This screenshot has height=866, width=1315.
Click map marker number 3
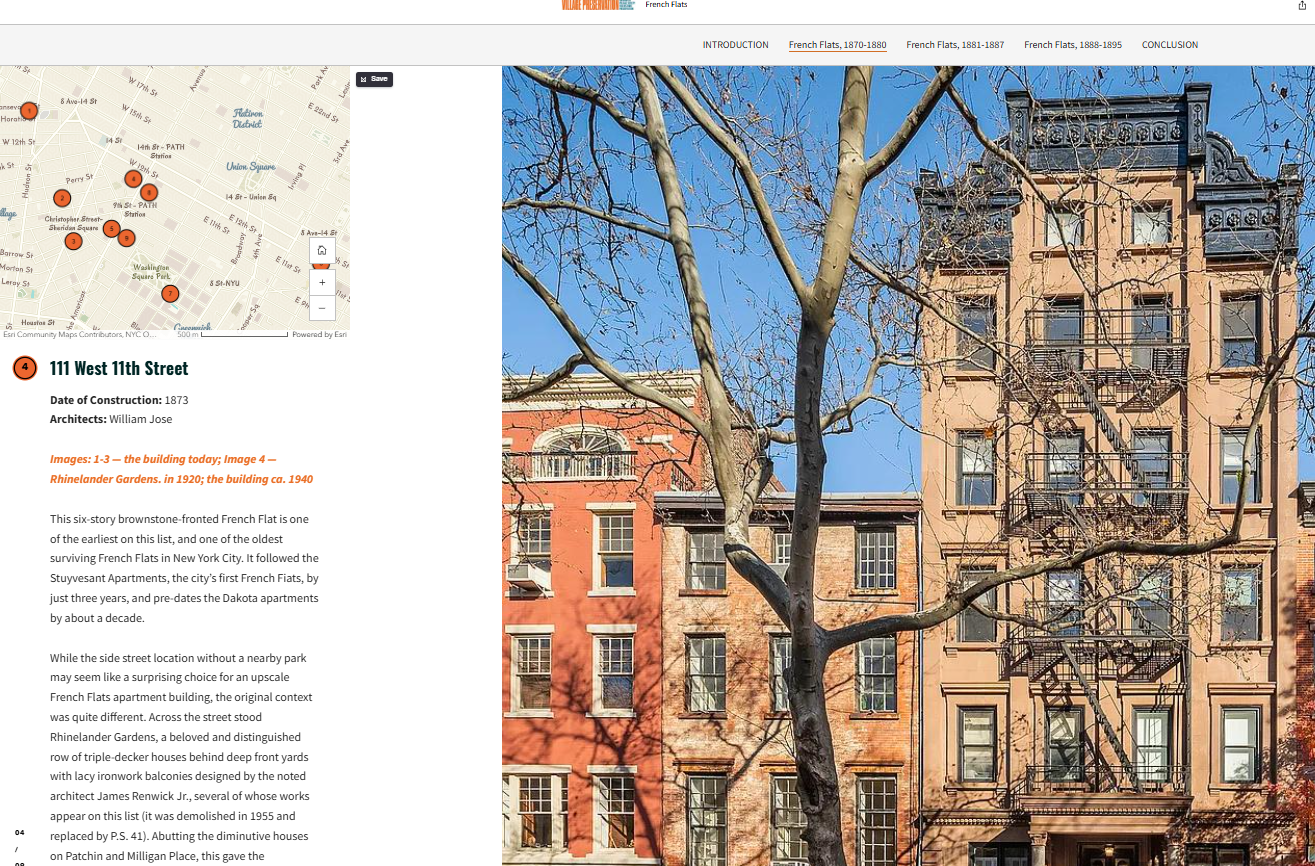point(73,241)
